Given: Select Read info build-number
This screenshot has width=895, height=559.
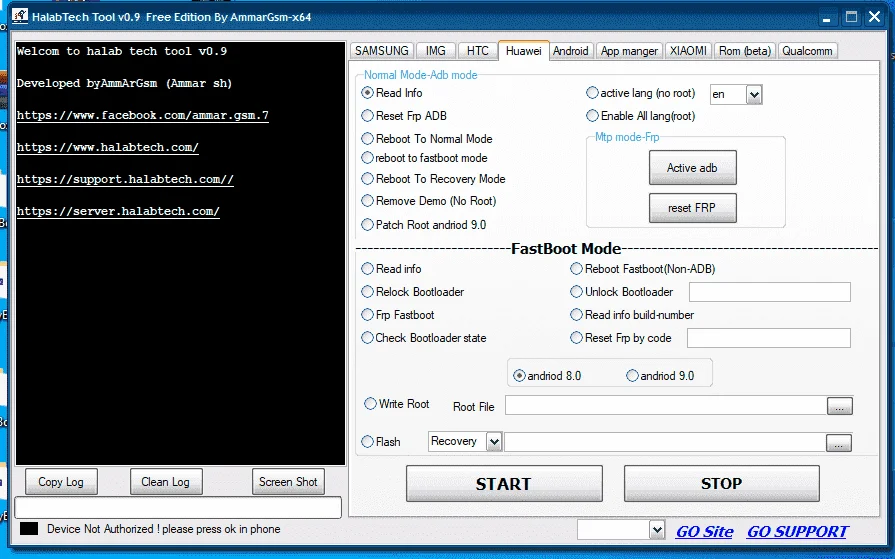Looking at the screenshot, I should [x=632, y=315].
